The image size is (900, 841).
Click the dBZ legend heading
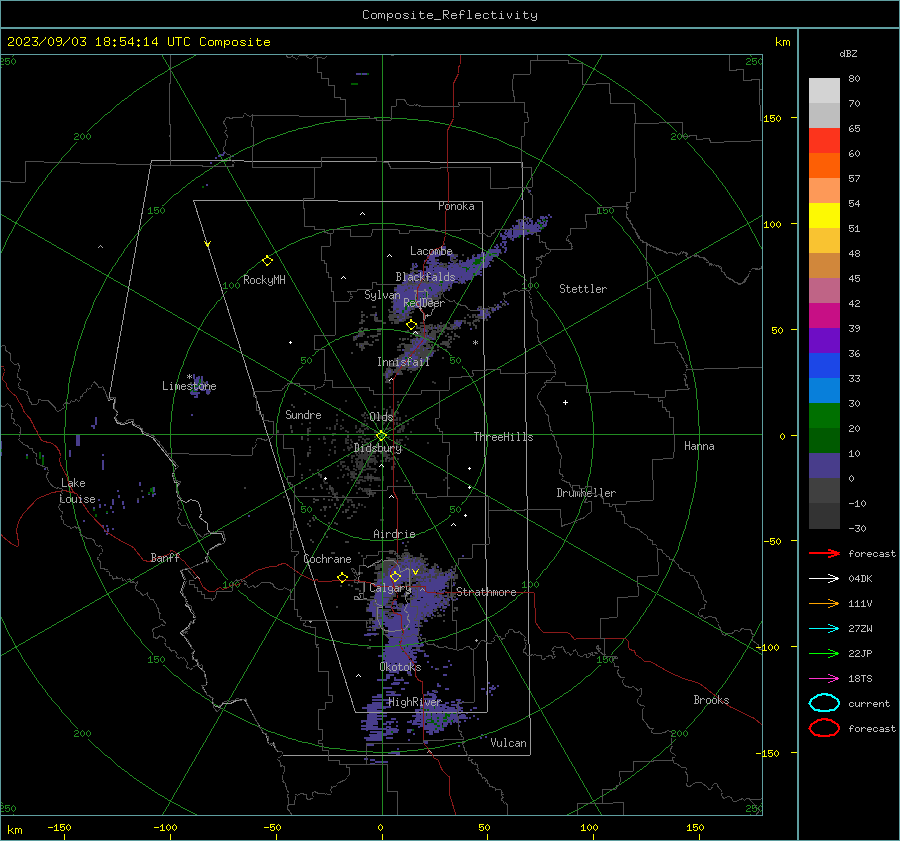(848, 53)
